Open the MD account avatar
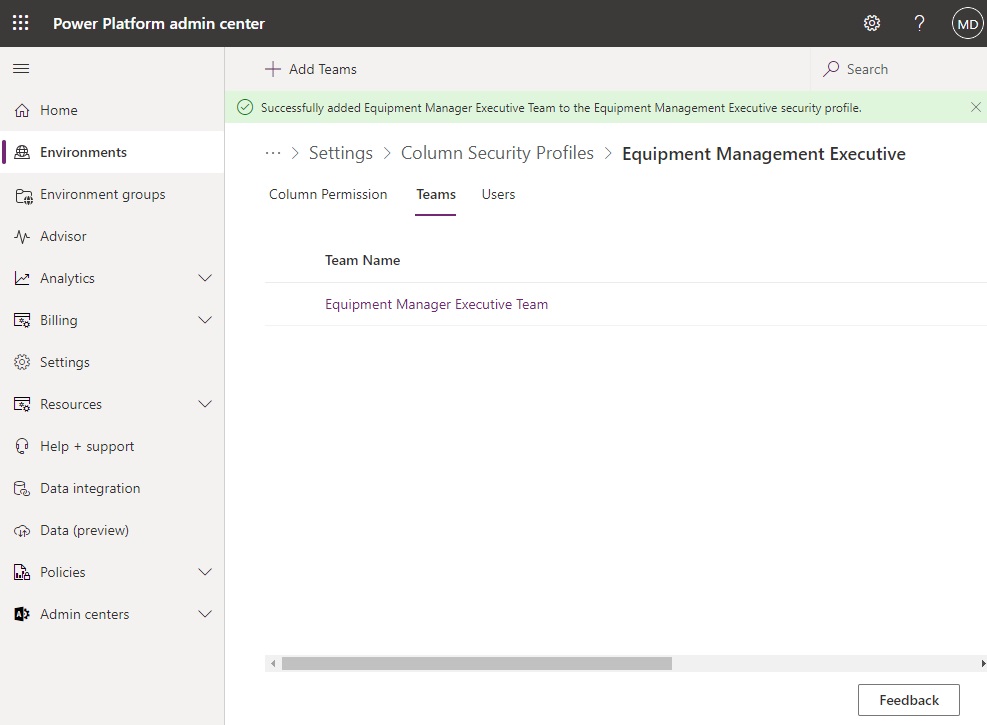 tap(967, 24)
